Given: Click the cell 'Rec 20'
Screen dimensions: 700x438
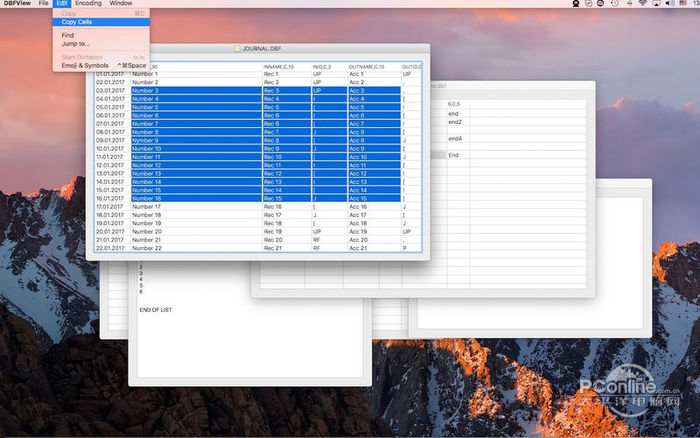Looking at the screenshot, I should point(287,240).
